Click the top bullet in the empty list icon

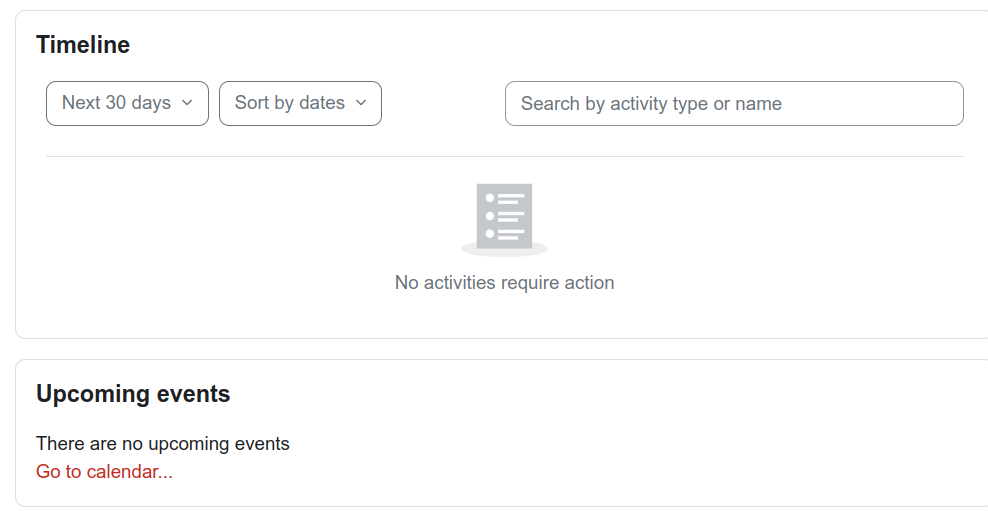point(490,198)
